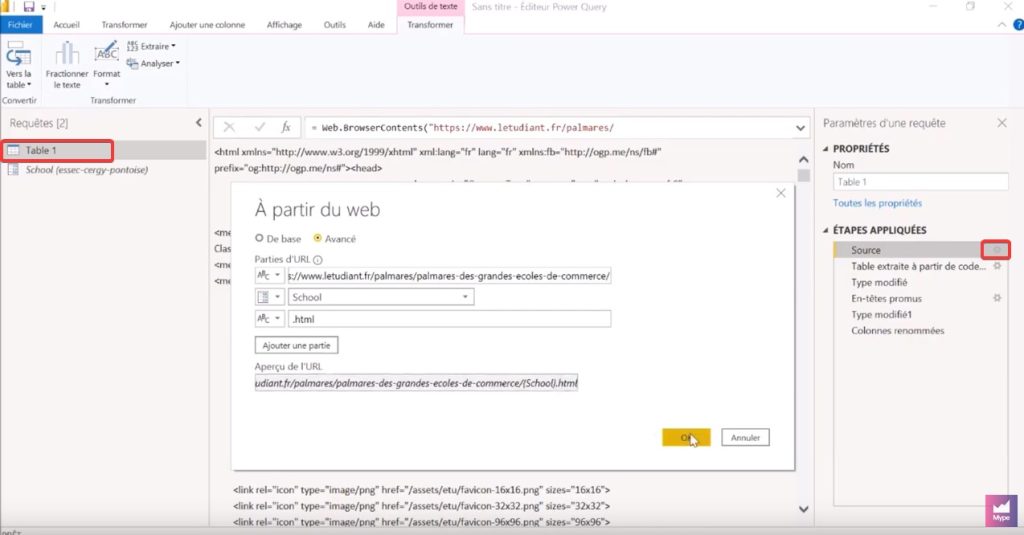
Task: Switch to the Ajouter une colonne tab
Action: 207,25
